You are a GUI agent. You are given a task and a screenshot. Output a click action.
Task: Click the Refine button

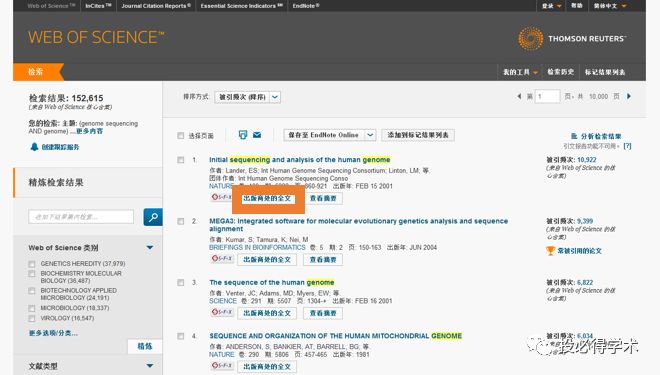tap(145, 346)
